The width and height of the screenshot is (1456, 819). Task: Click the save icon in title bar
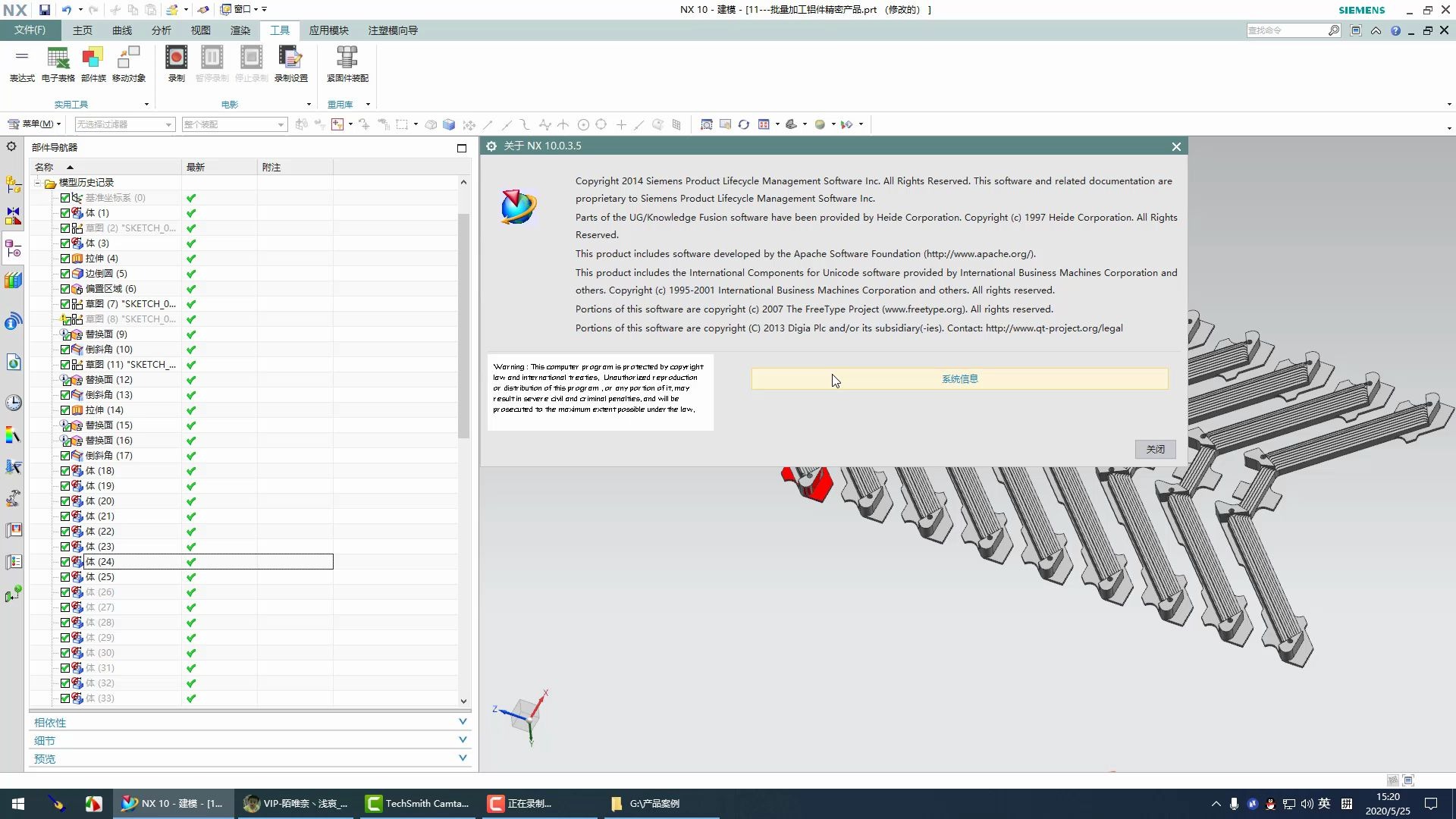pyautogui.click(x=45, y=10)
